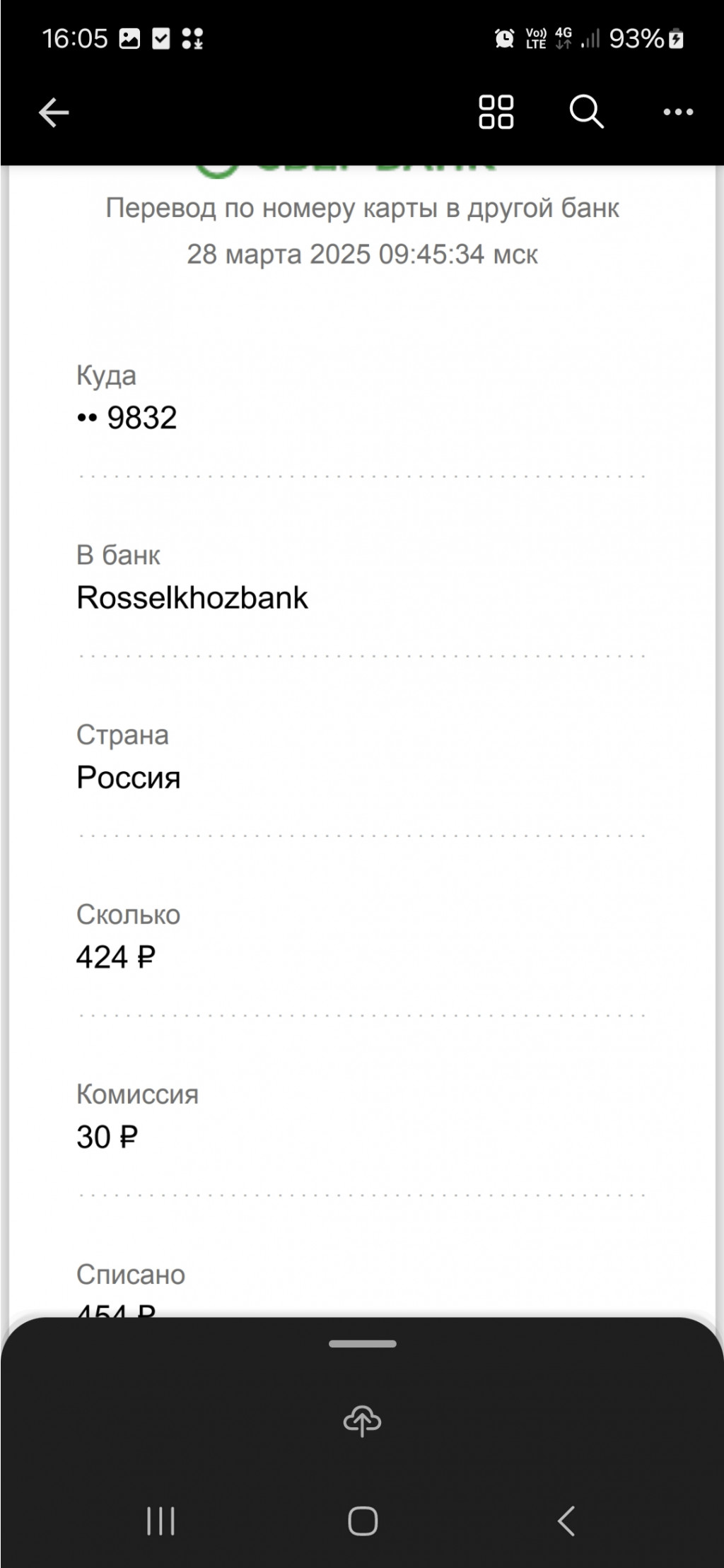Tap the transfer title about another bank
The width and height of the screenshot is (724, 1568).
[362, 208]
